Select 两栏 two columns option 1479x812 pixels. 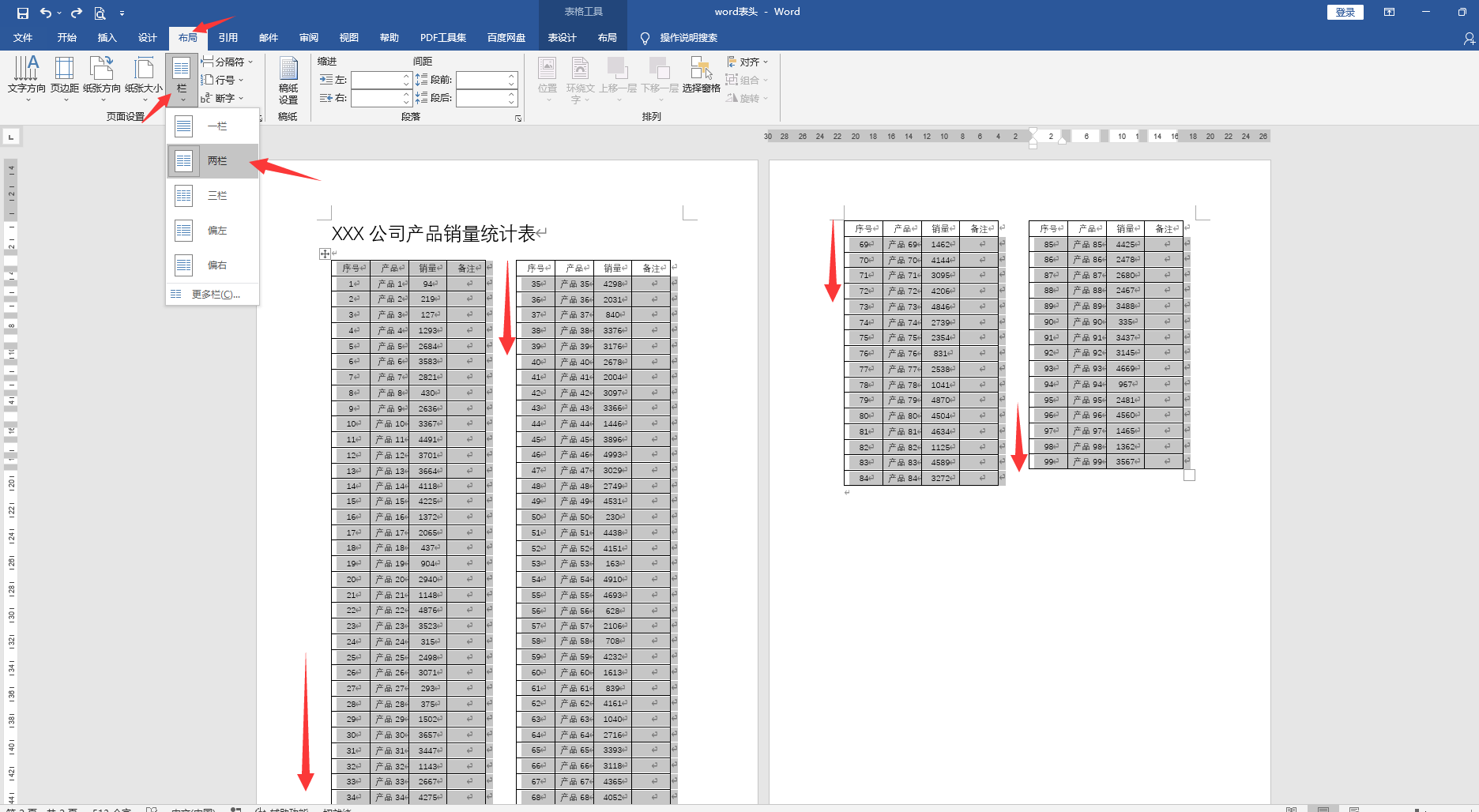tap(213, 161)
